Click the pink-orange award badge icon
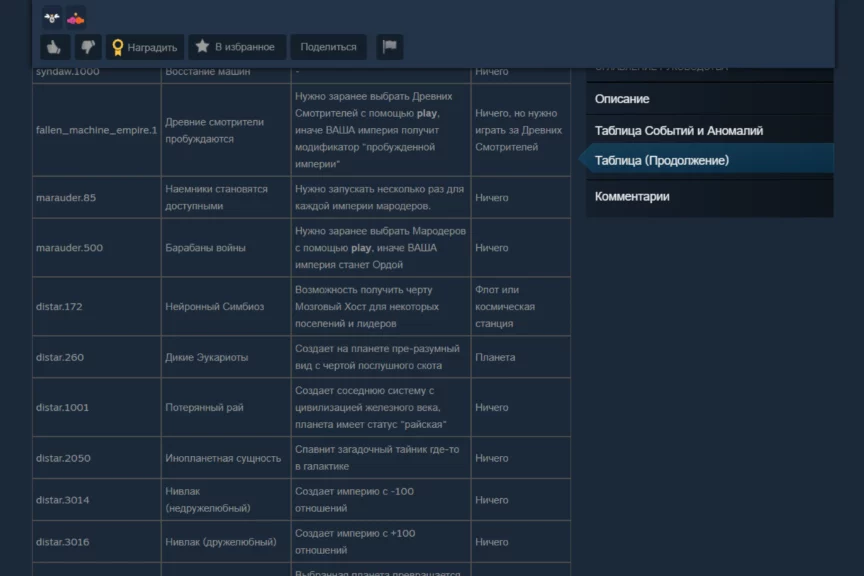Screen dimensions: 864x576 (76, 17)
